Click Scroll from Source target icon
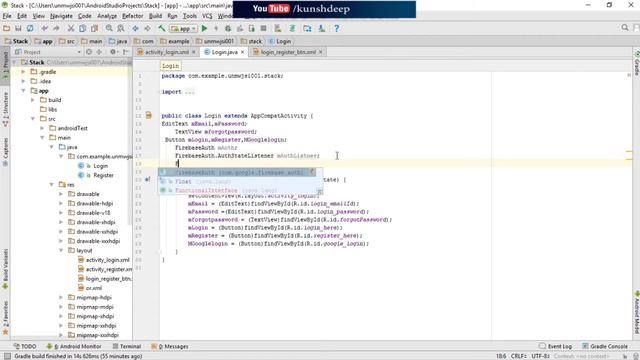 89,52
